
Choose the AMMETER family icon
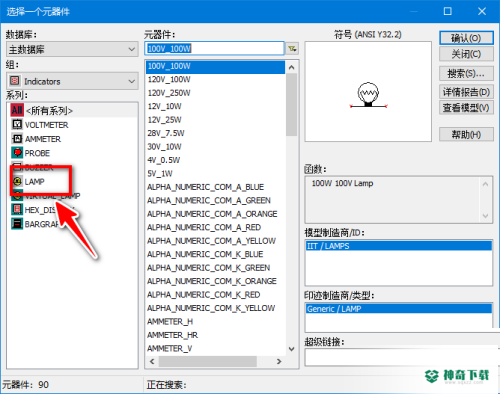click(17, 139)
